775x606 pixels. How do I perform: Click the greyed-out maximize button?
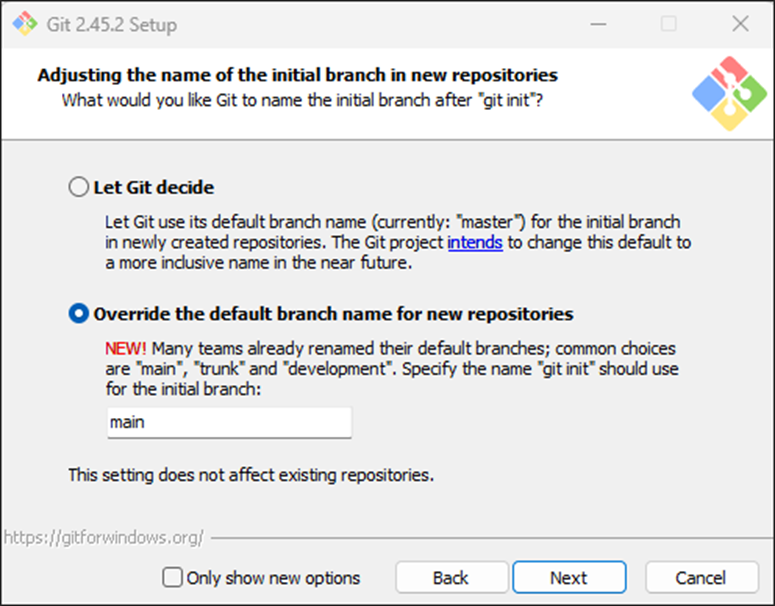pos(668,24)
